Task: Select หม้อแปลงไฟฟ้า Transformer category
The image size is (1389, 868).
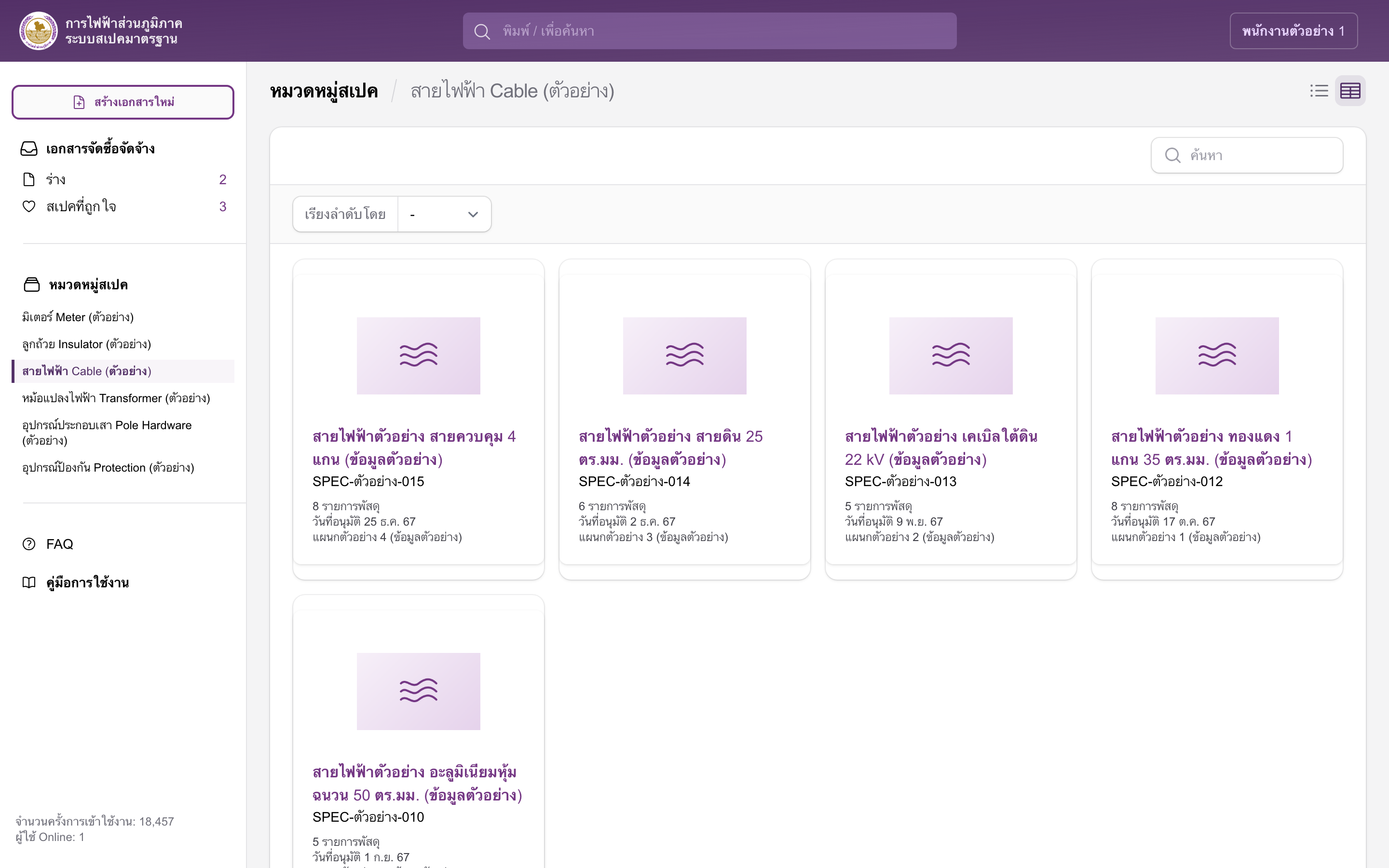Action: 116,398
